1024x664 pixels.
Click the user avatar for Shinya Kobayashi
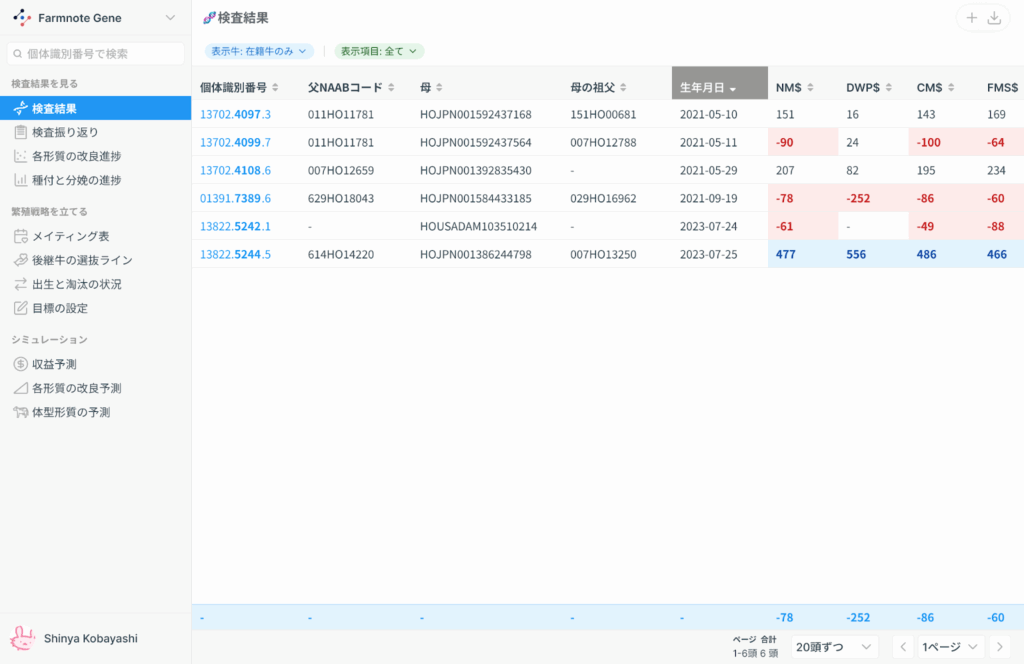point(22,638)
